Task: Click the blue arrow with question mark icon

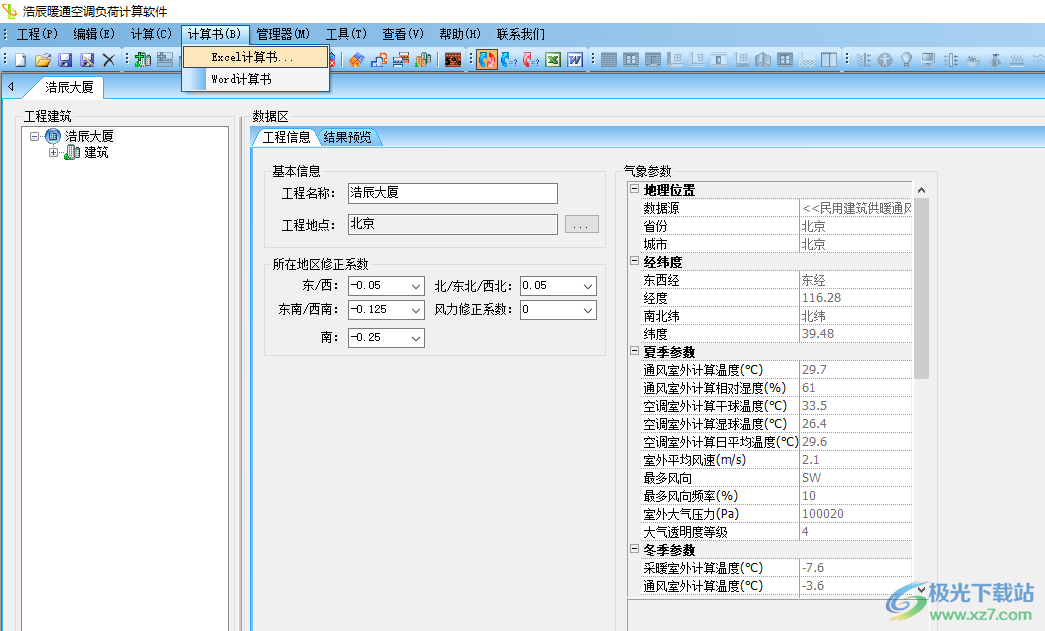Action: coord(509,60)
